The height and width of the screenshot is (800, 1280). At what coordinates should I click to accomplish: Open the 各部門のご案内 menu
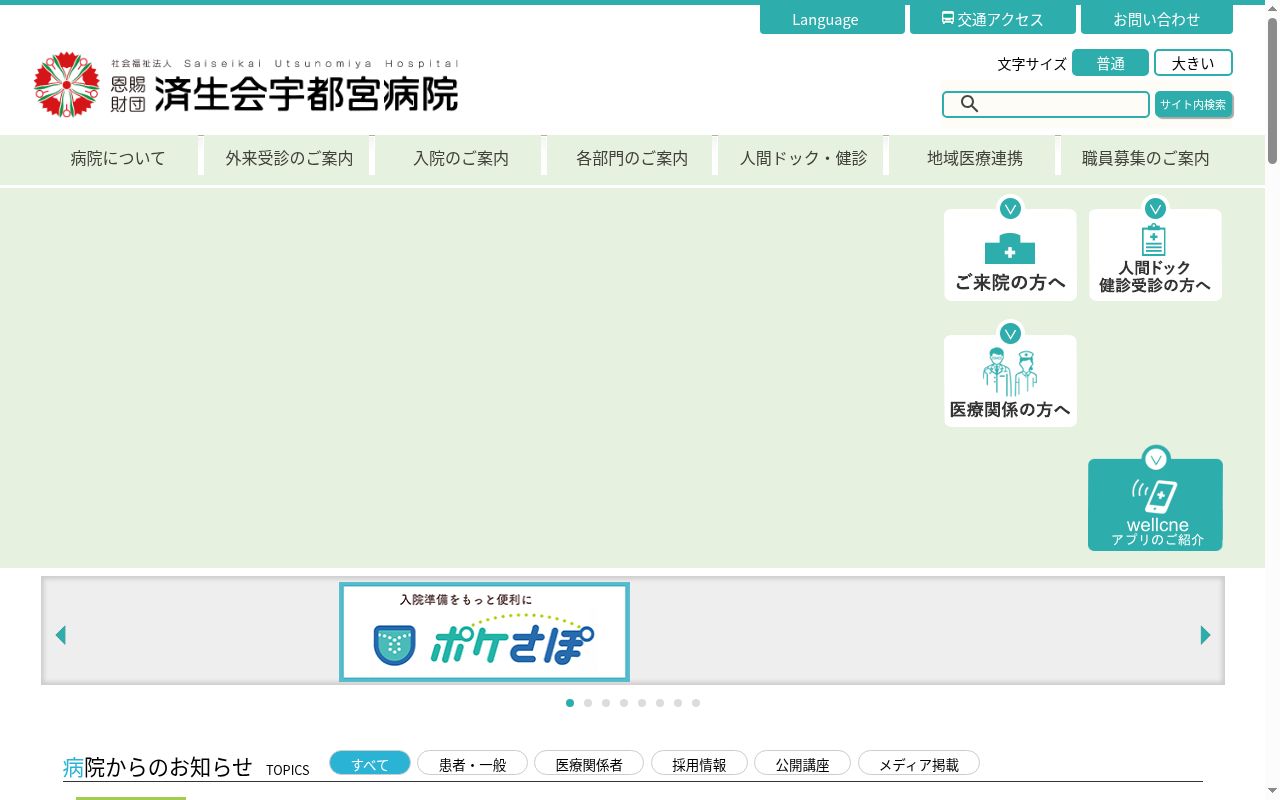point(632,158)
